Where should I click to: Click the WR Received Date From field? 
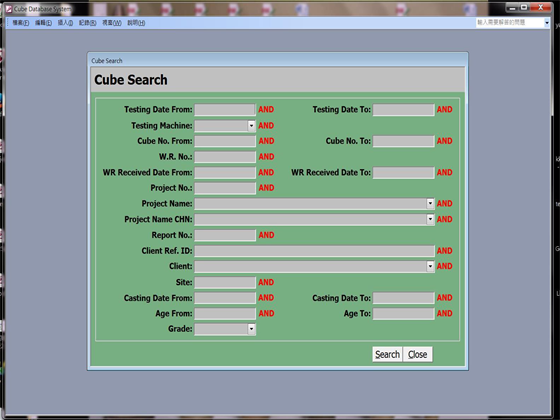click(225, 172)
